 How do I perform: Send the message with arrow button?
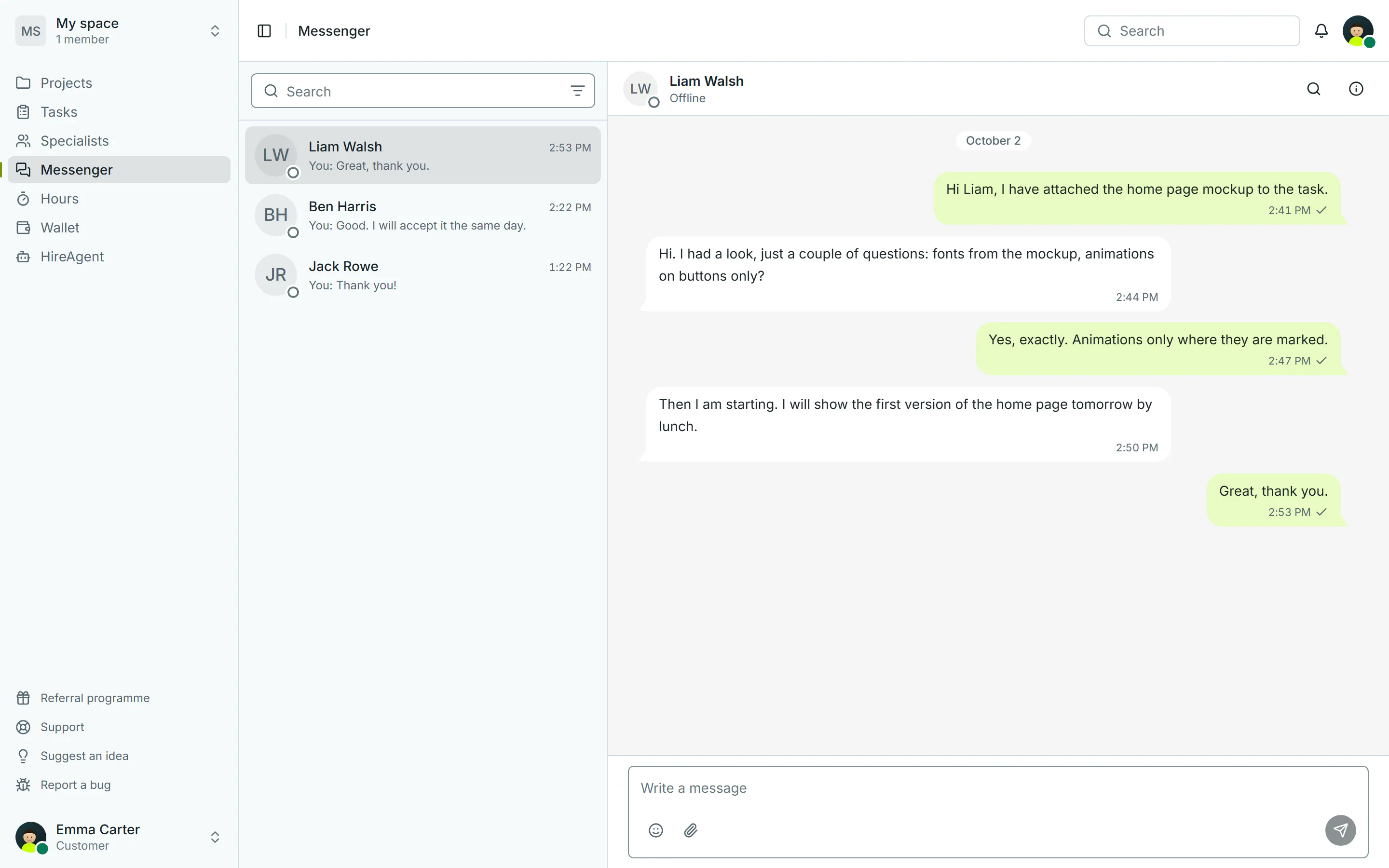pyautogui.click(x=1340, y=830)
